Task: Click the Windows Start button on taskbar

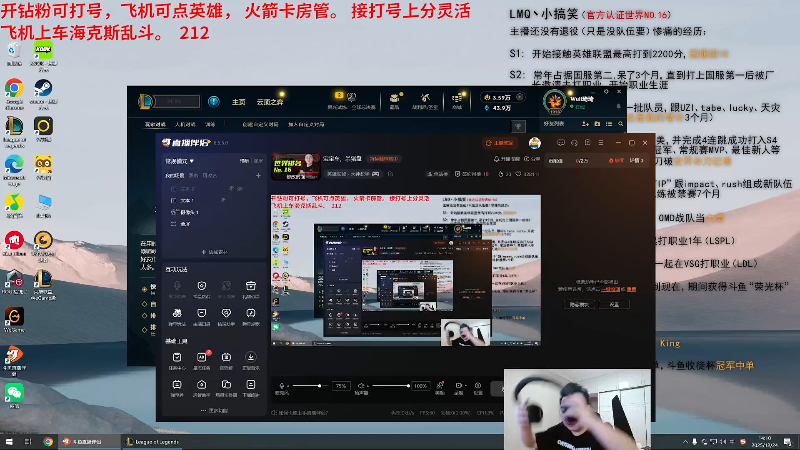Action: pyautogui.click(x=9, y=442)
